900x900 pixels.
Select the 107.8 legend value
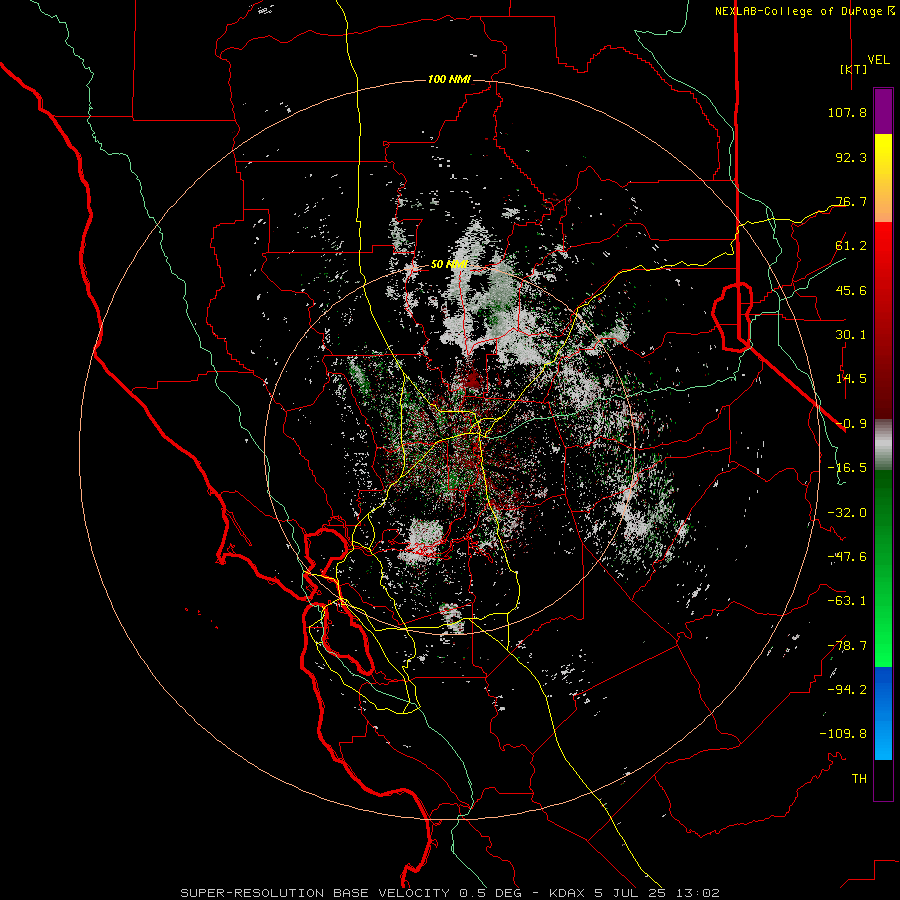[x=847, y=112]
